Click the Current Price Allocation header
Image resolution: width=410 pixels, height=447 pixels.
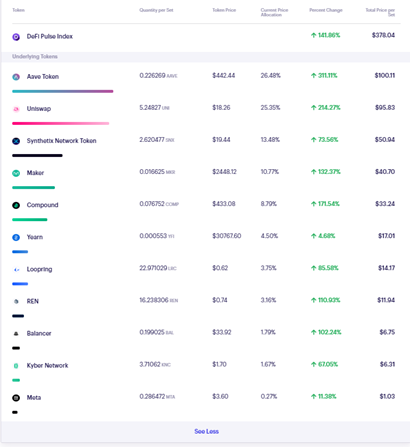coord(274,12)
